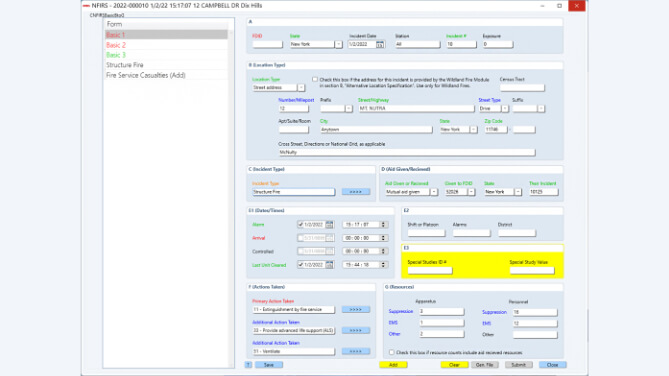Click the Submit button
Image resolution: width=669 pixels, height=376 pixels.
[518, 365]
